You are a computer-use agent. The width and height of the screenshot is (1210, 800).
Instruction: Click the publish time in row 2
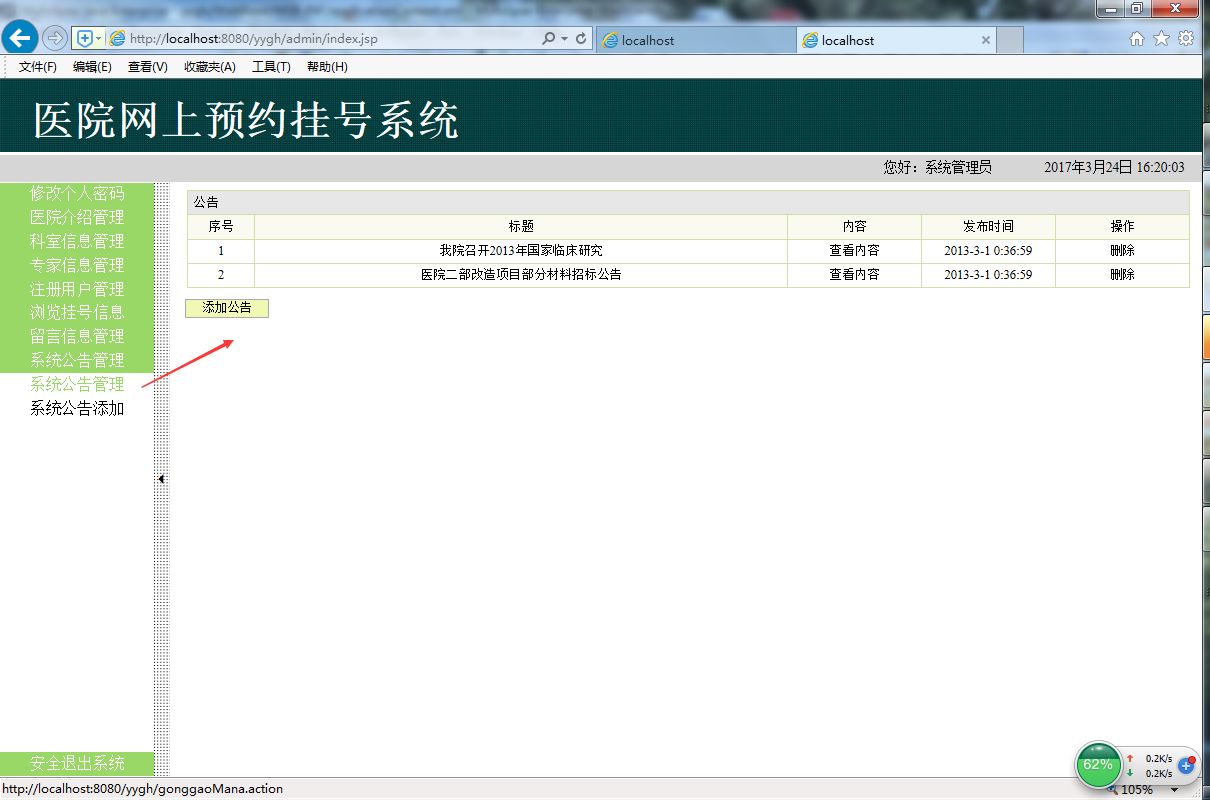[988, 275]
